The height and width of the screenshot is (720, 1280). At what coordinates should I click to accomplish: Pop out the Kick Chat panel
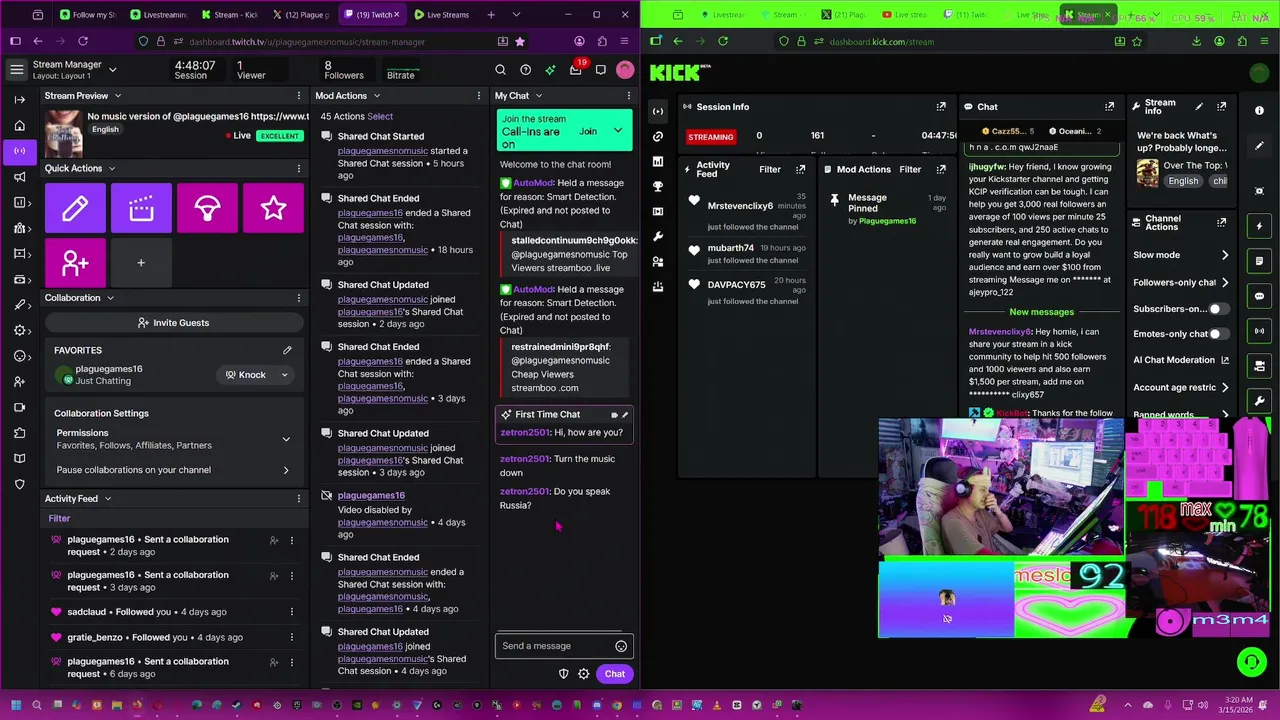(x=1109, y=106)
